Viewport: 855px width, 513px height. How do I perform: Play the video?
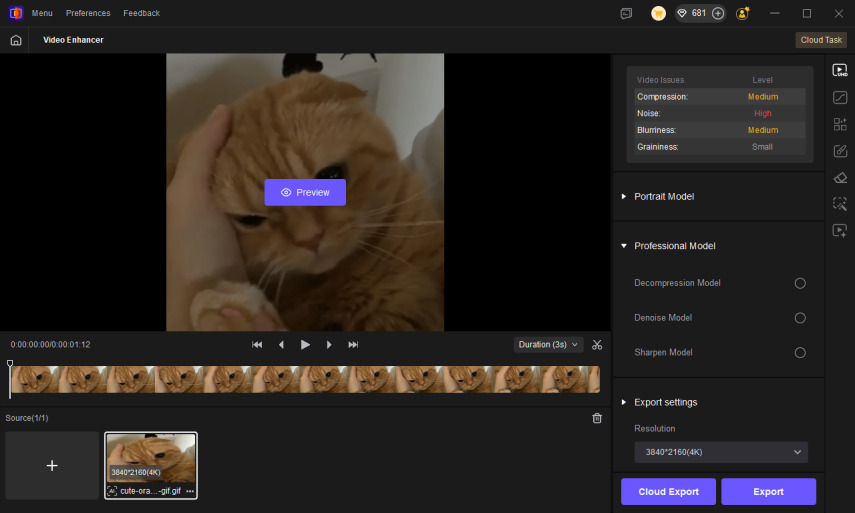[305, 345]
